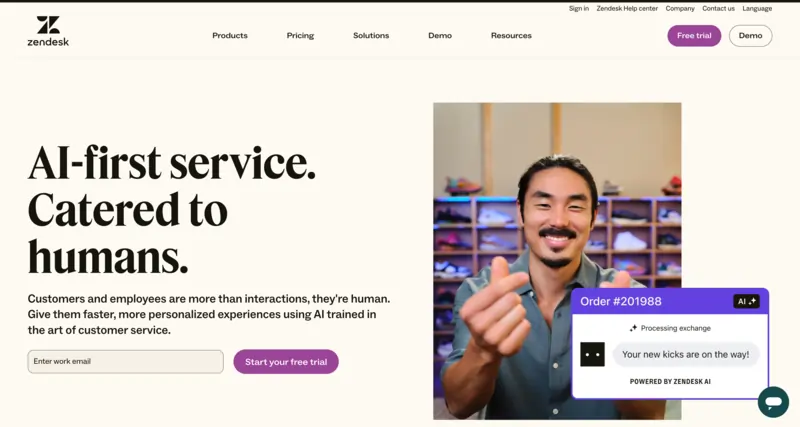Open the Products menu
Screen dimensions: 800x427
coord(230,36)
